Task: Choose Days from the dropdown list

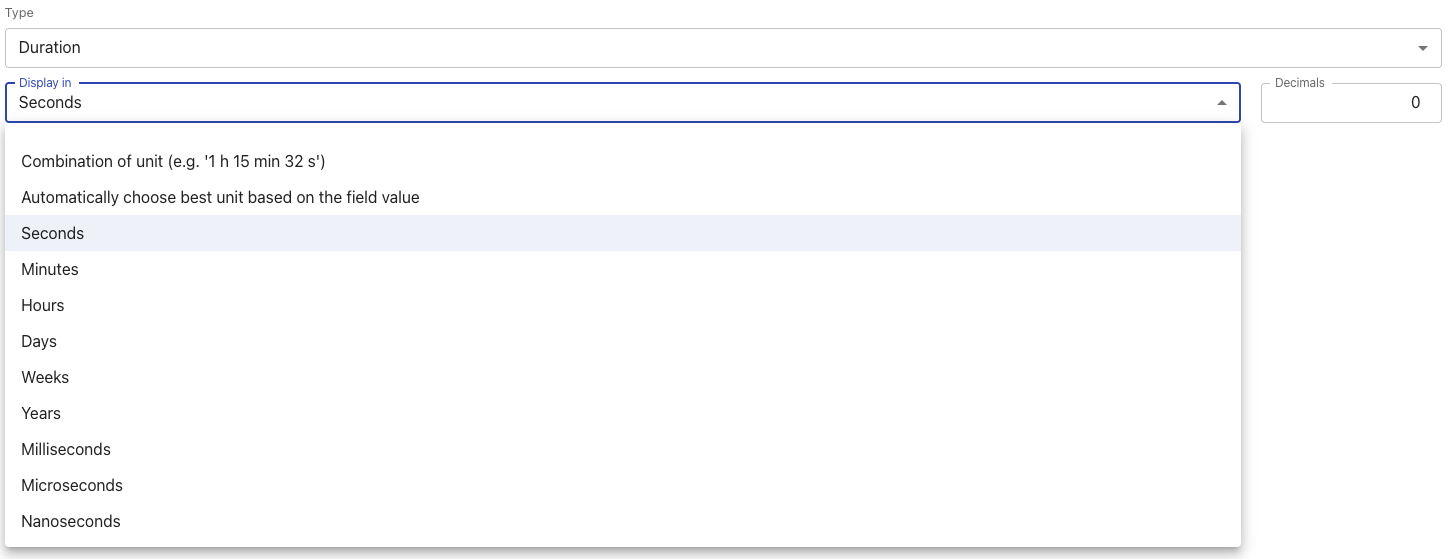Action: click(39, 341)
